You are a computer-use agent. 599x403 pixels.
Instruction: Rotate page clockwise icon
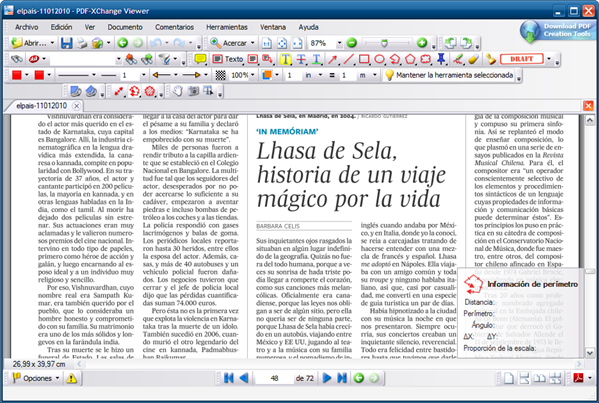(466, 43)
